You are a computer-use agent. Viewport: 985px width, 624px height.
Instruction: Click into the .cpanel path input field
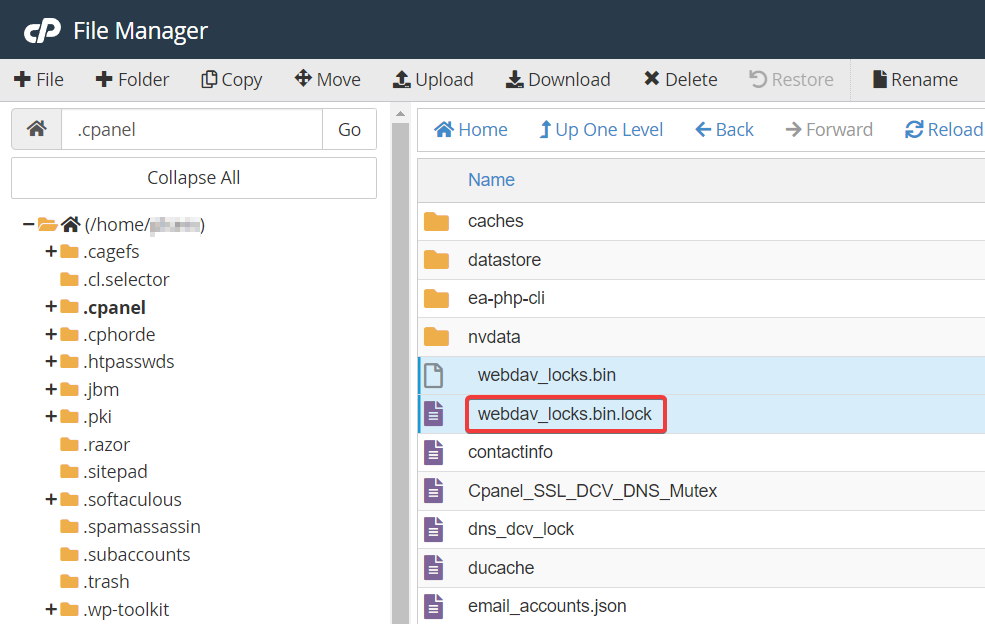[x=192, y=129]
